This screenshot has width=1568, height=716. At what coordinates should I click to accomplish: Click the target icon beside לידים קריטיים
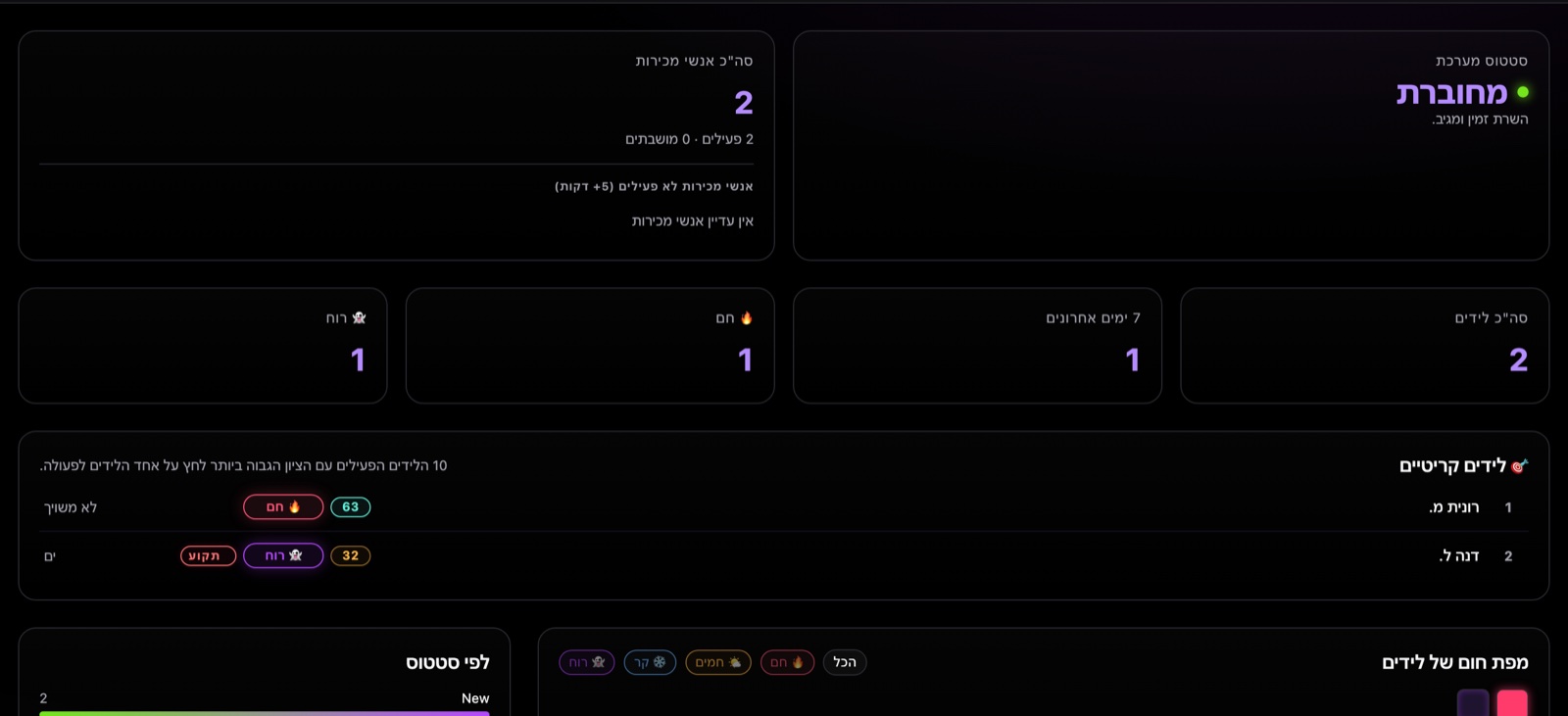point(1520,466)
